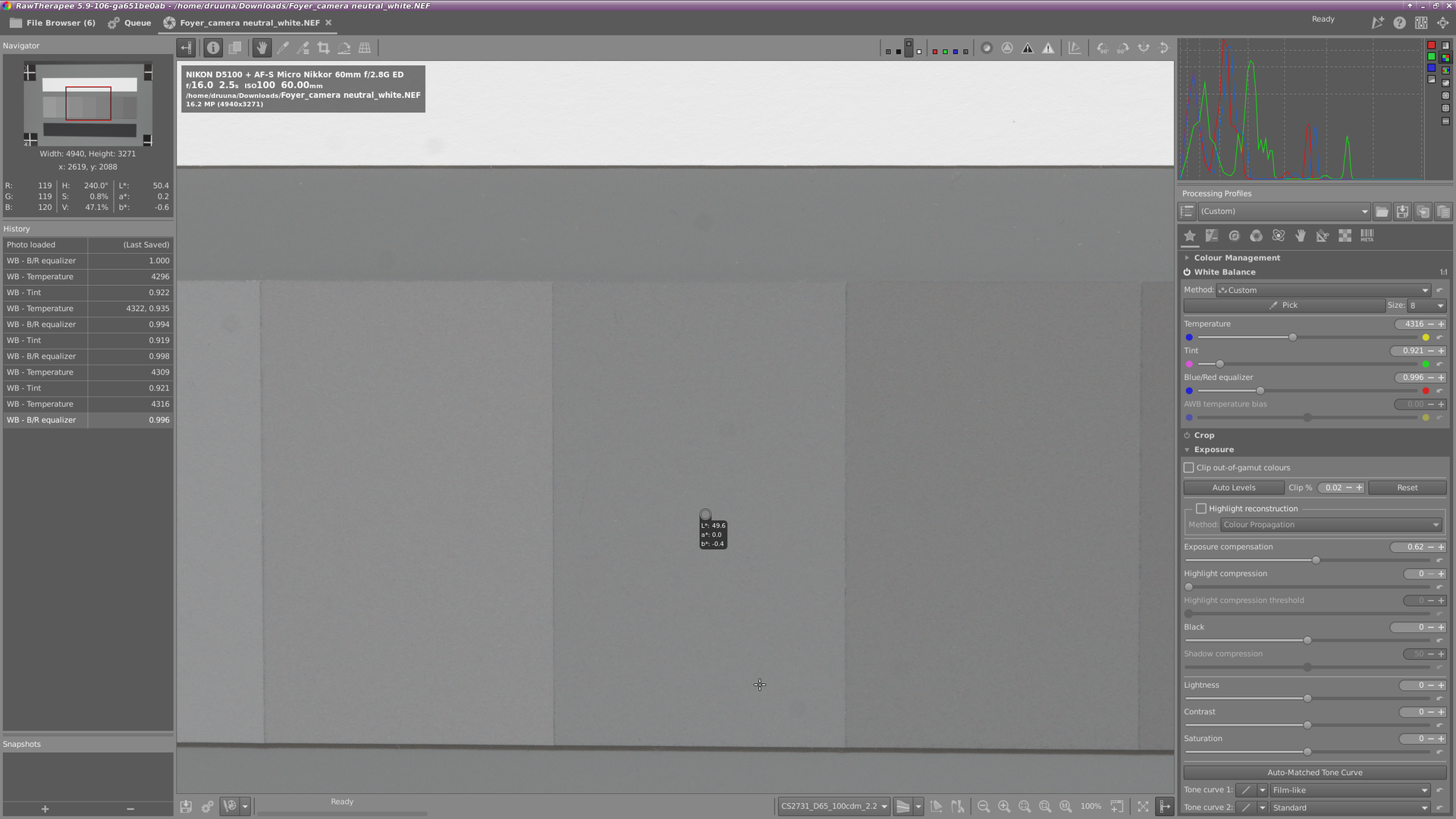The image size is (1456, 819).
Task: Open White Balance Method dropdown
Action: click(x=1323, y=290)
